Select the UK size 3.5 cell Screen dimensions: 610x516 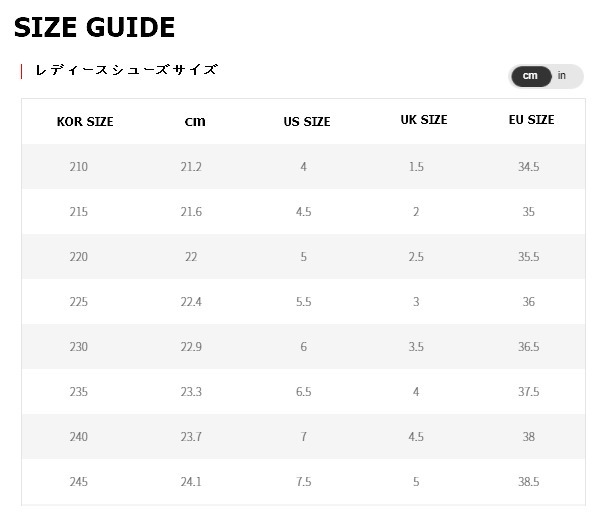click(416, 346)
